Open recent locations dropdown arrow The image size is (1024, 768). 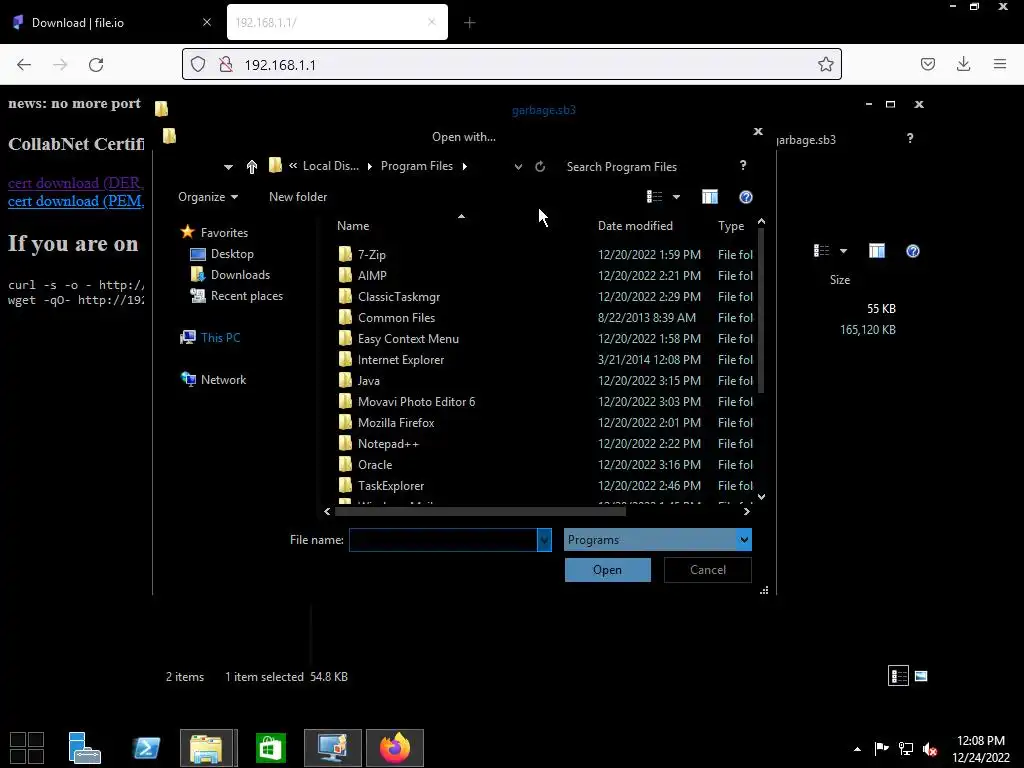click(228, 167)
